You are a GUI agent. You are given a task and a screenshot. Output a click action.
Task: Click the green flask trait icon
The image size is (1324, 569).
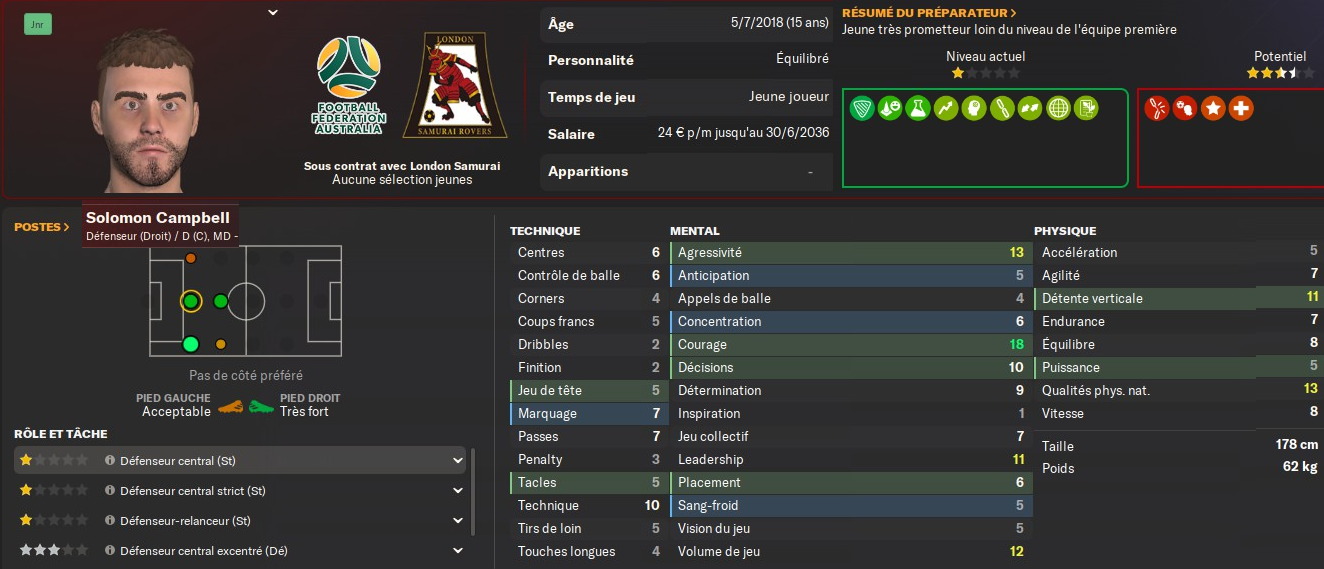[x=917, y=108]
